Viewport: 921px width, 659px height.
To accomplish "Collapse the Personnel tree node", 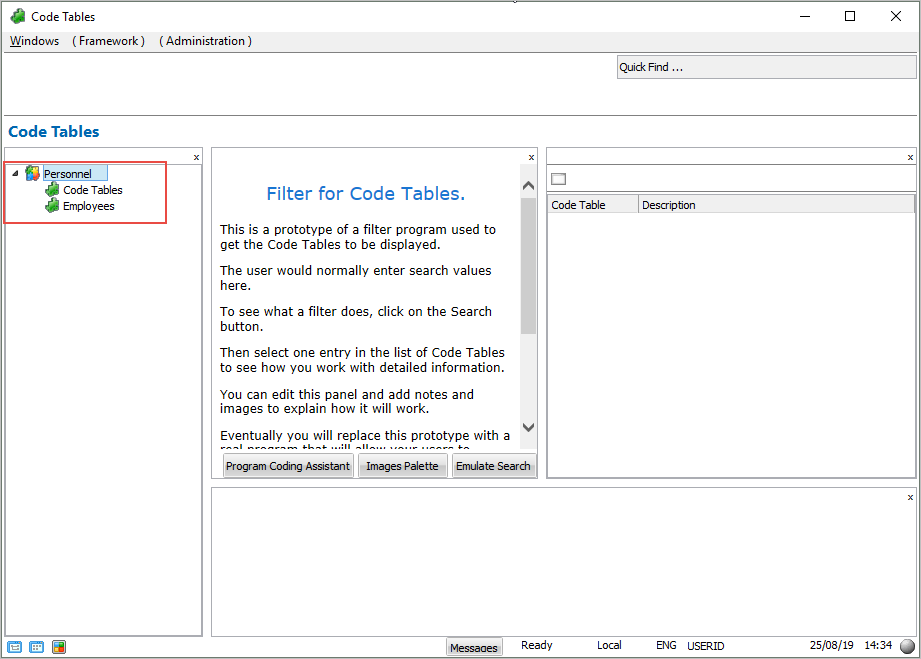I will 15,174.
